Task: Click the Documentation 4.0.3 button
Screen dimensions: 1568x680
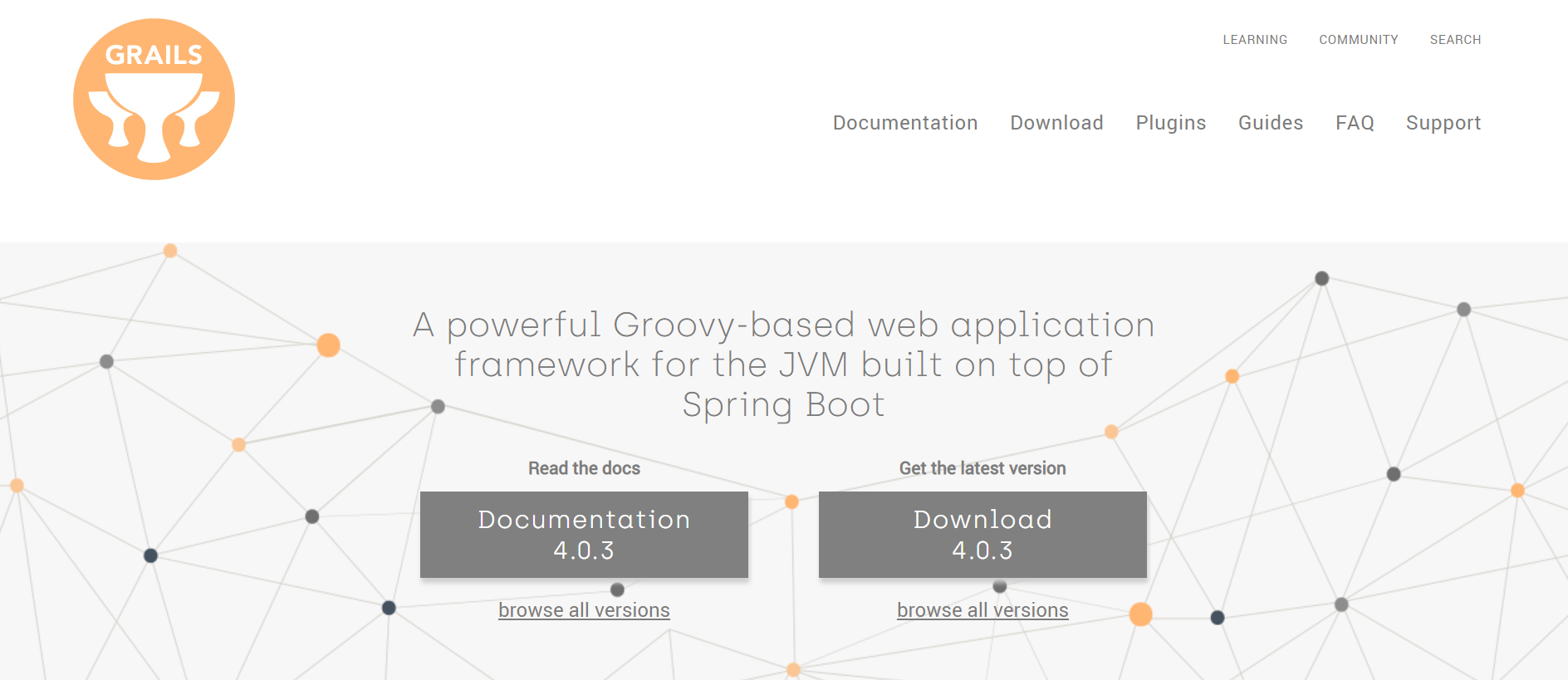Action: pos(584,535)
